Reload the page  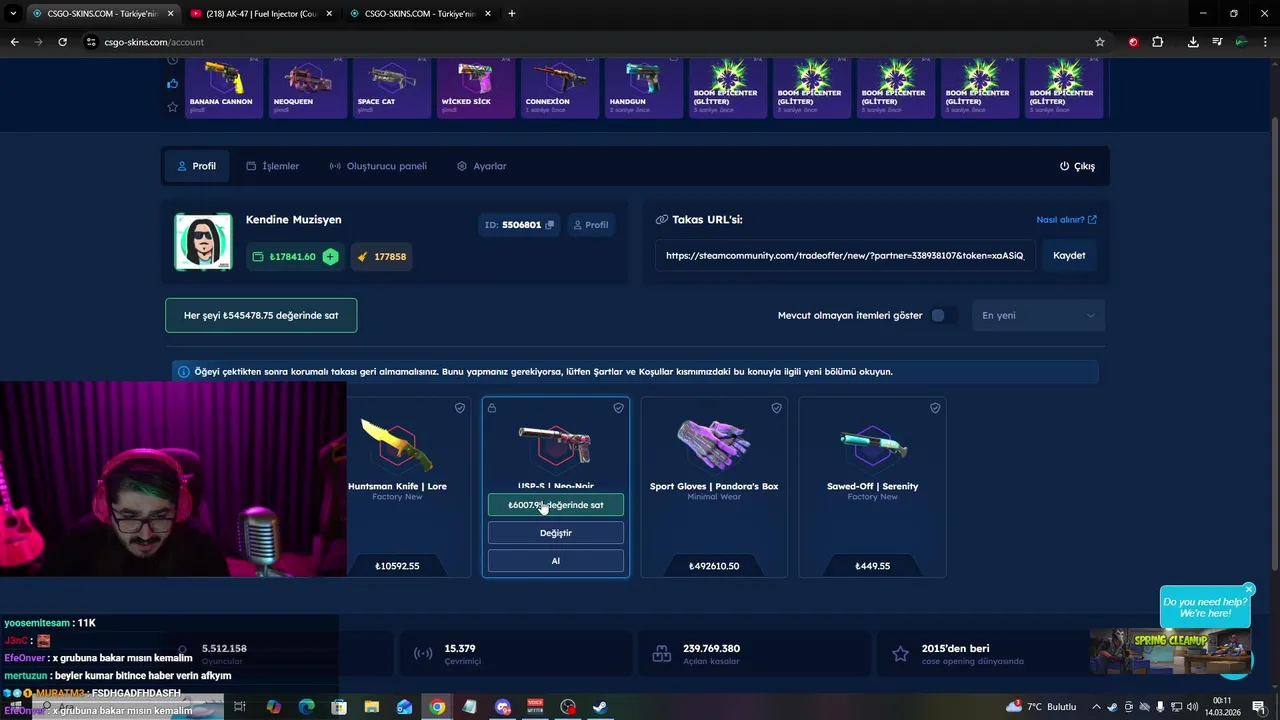62,42
